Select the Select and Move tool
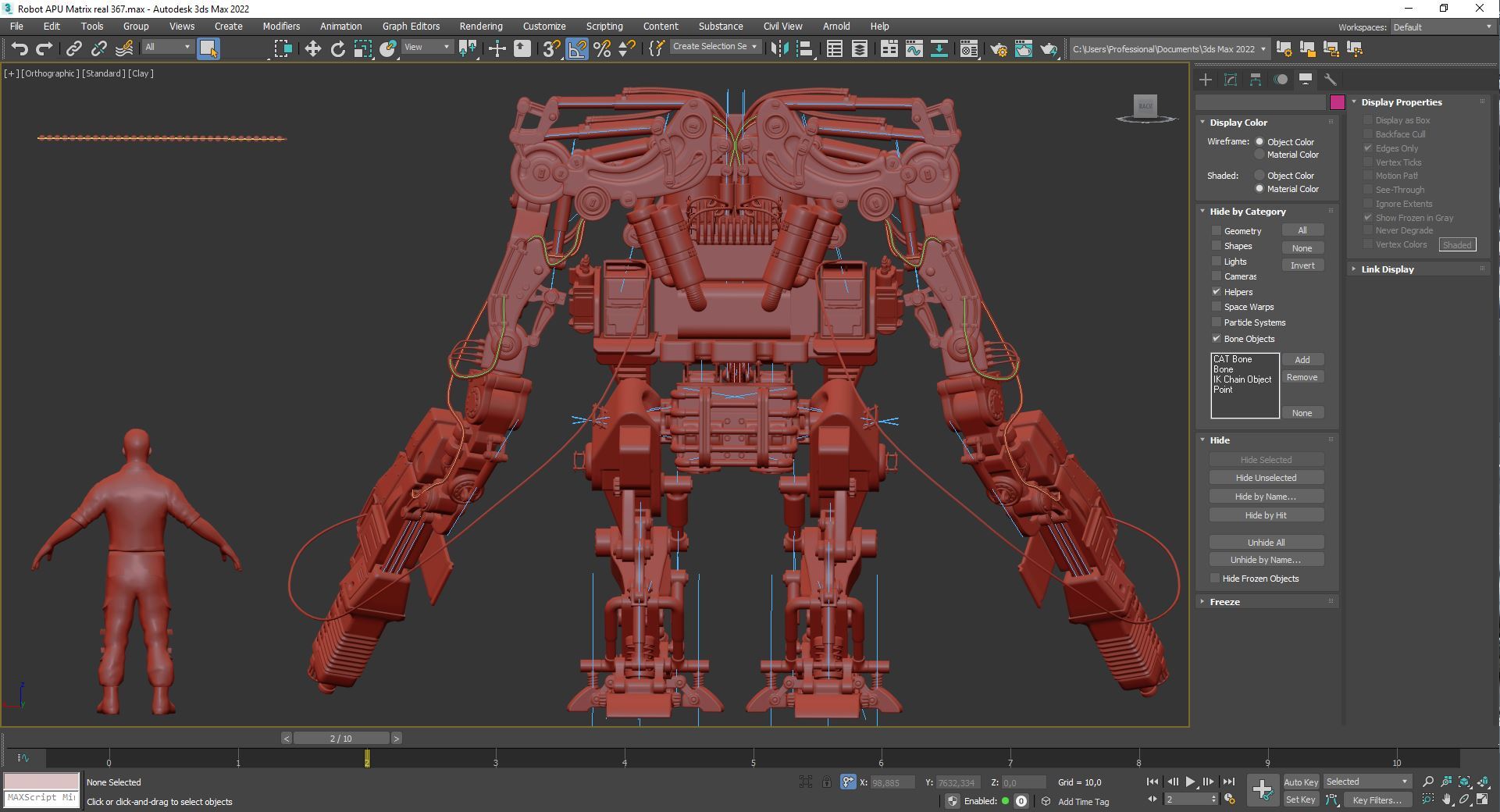Image resolution: width=1500 pixels, height=812 pixels. pos(312,49)
